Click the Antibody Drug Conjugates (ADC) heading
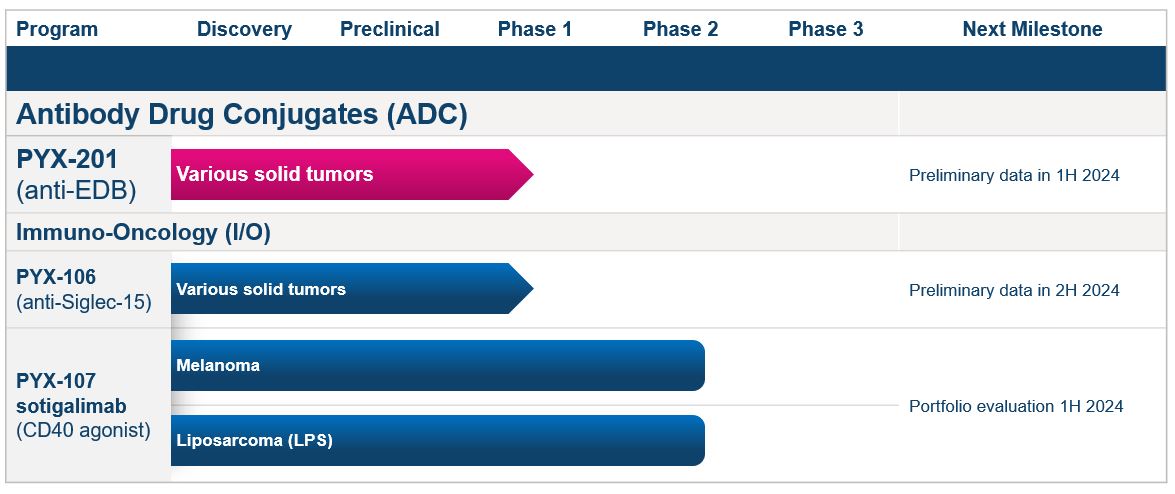The width and height of the screenshot is (1175, 494). point(242,114)
